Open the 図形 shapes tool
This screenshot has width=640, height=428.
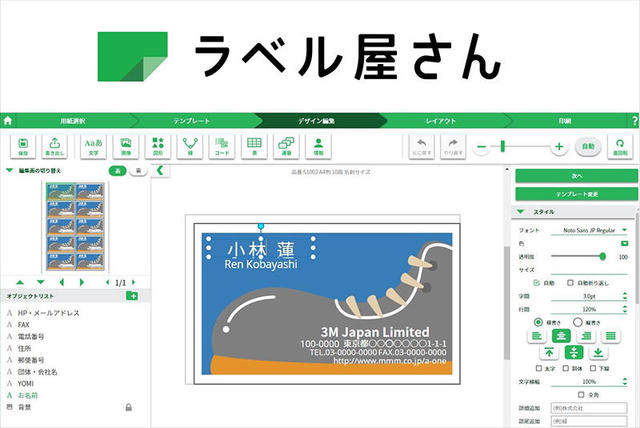(x=158, y=146)
